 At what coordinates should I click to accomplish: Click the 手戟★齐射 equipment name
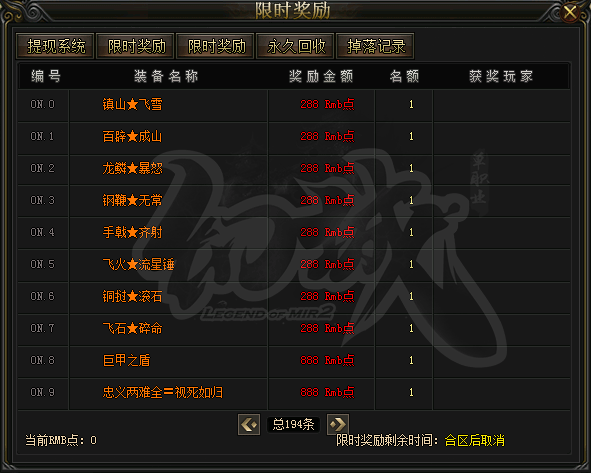tap(132, 232)
